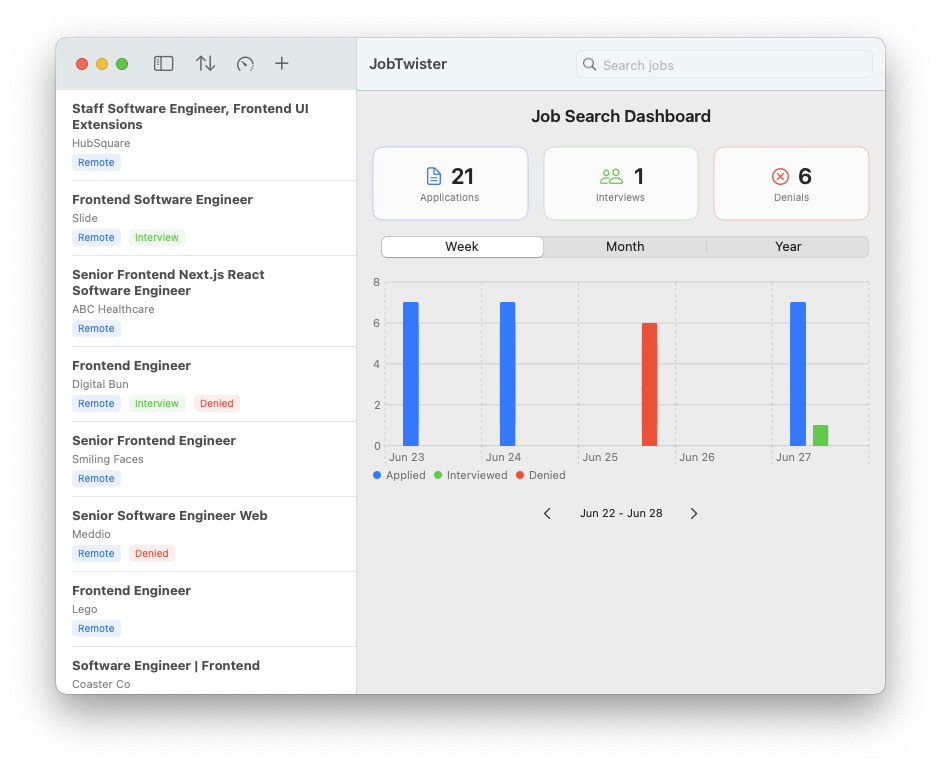Select Software Engineer | Frontend Coaster Co
Viewport: 941px width, 768px height.
pos(206,671)
